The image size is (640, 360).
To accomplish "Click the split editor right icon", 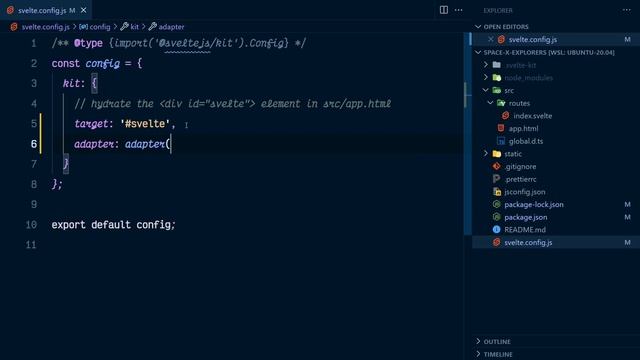I will pyautogui.click(x=444, y=10).
